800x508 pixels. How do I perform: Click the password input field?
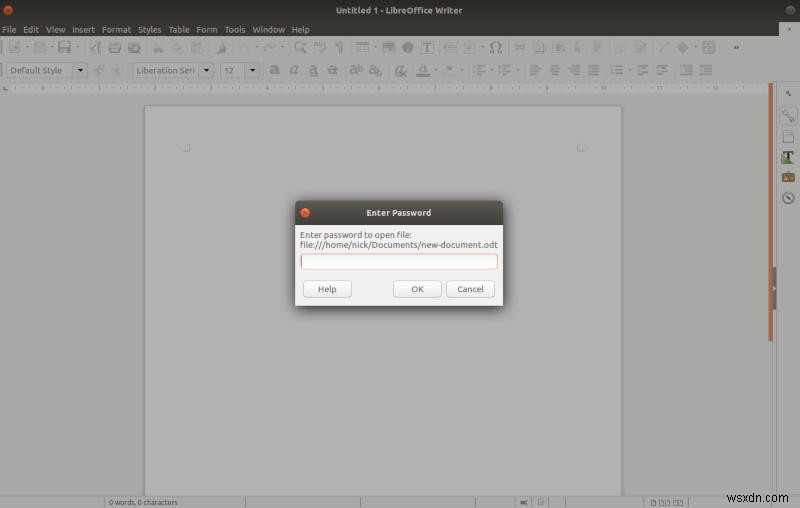[x=398, y=262]
